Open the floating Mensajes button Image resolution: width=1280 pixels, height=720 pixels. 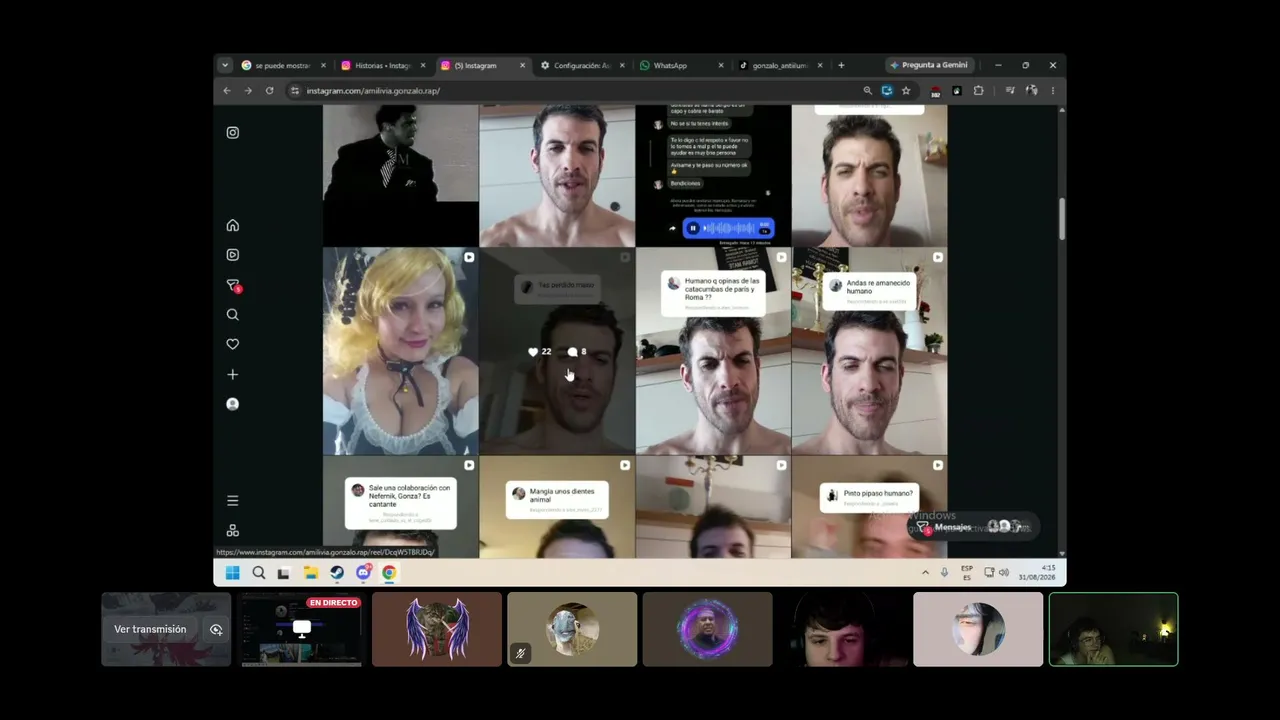tap(972, 527)
